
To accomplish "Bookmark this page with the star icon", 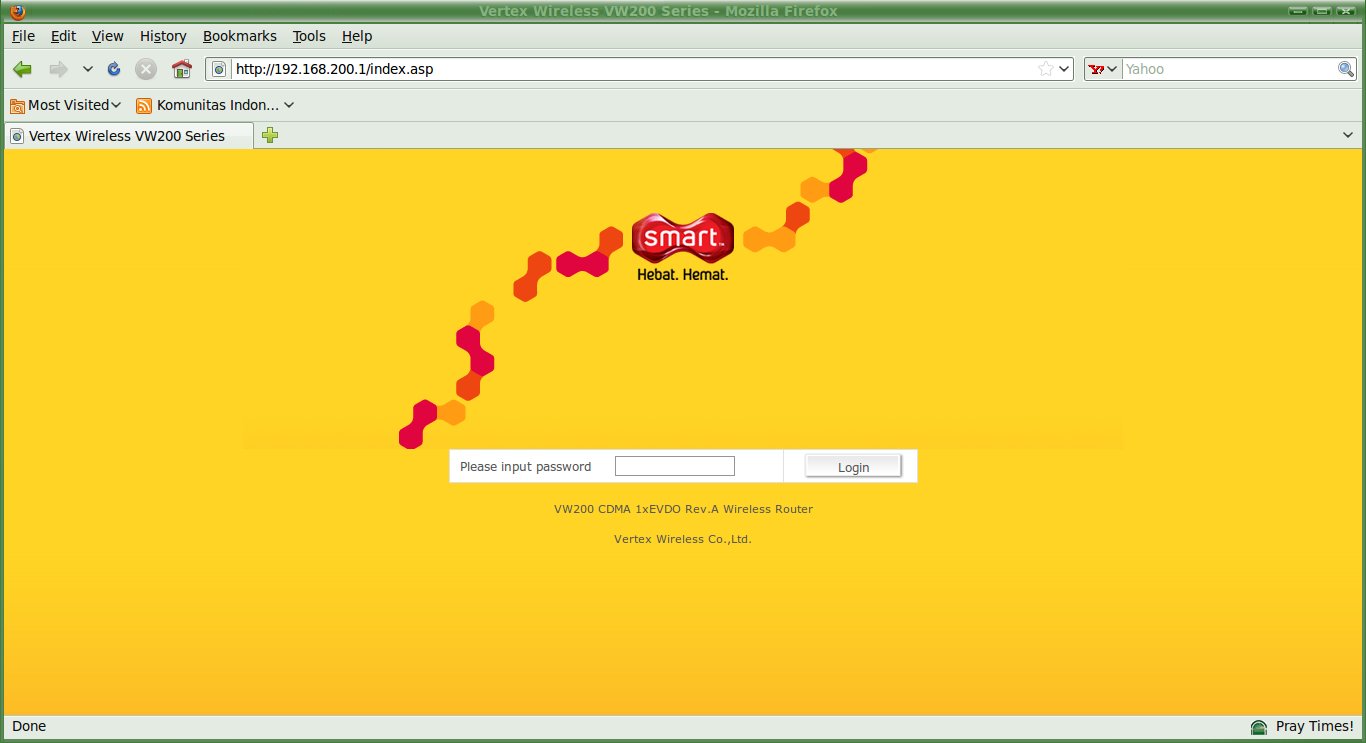I will [1045, 69].
